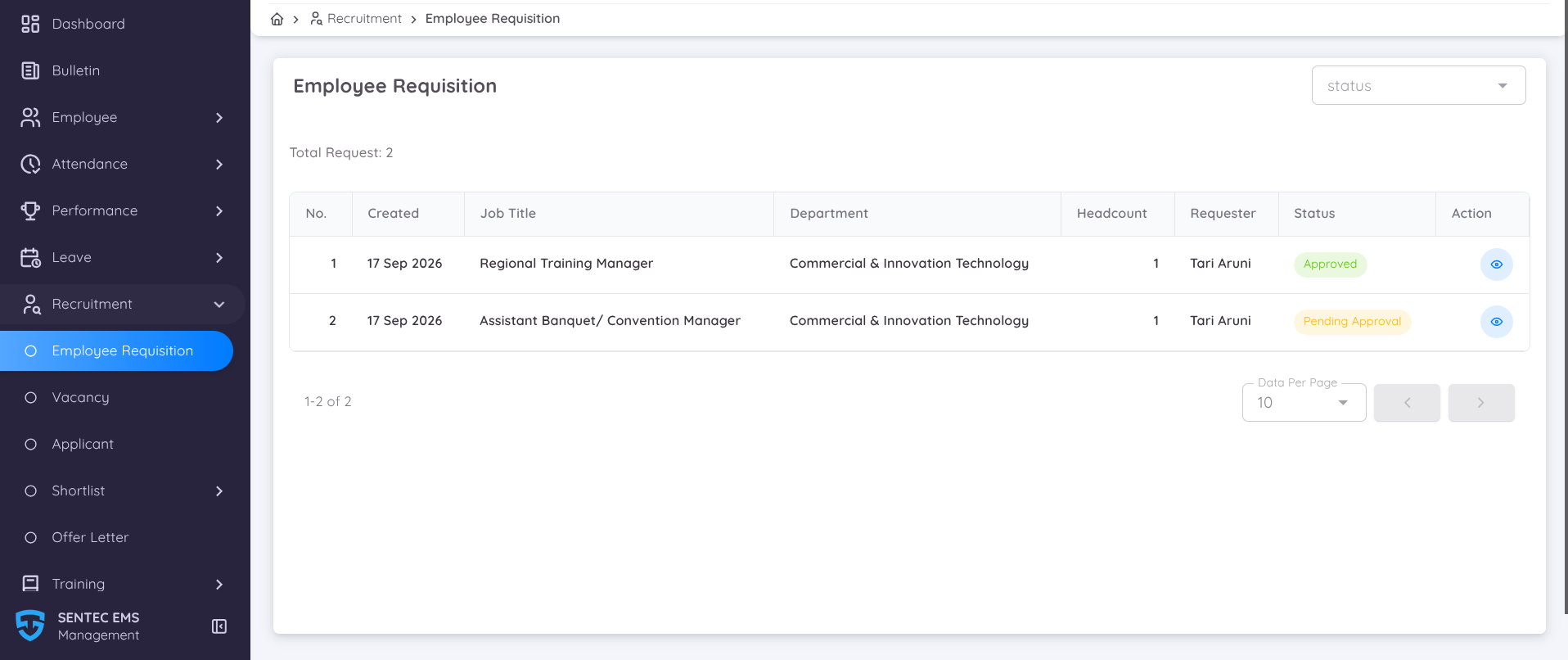Expand the Employee submenu chevron

click(219, 118)
